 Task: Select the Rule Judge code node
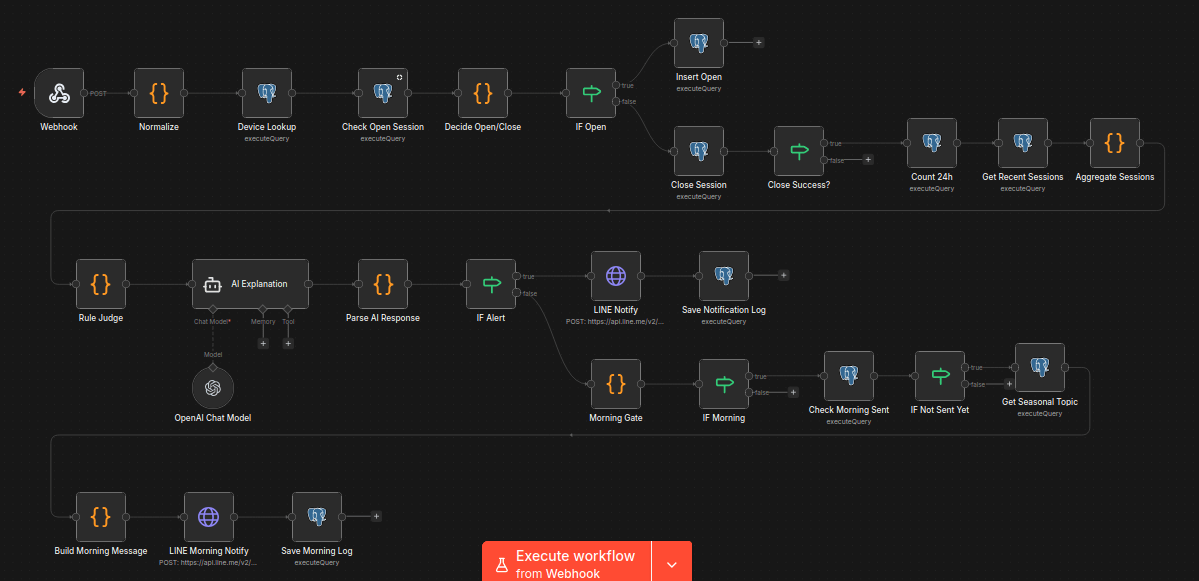tap(101, 284)
